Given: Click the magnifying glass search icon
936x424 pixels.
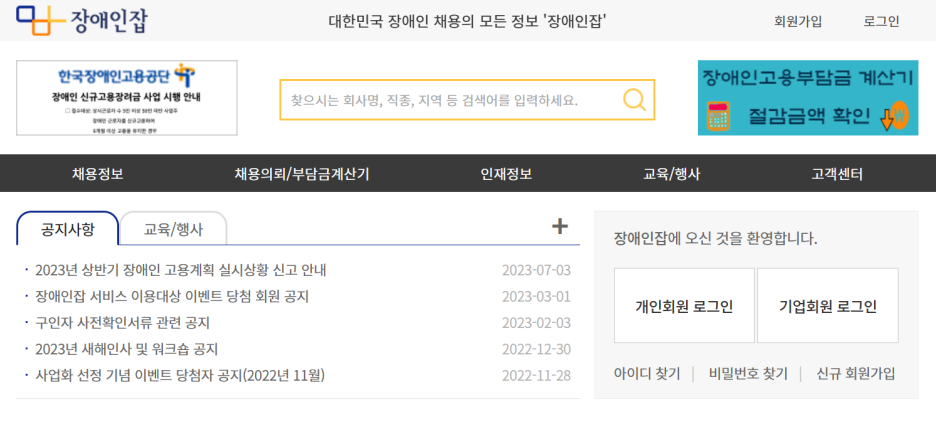Looking at the screenshot, I should point(634,100).
